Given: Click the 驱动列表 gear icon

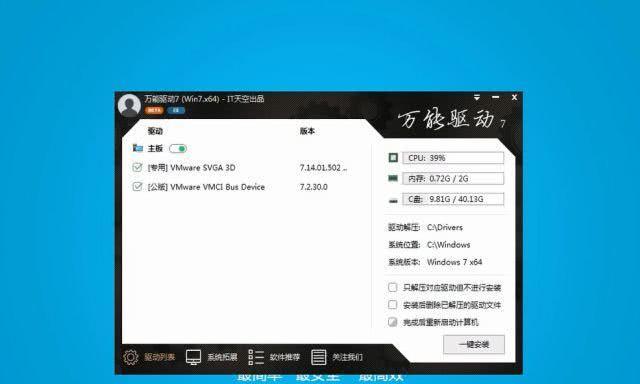Looking at the screenshot, I should pos(131,357).
